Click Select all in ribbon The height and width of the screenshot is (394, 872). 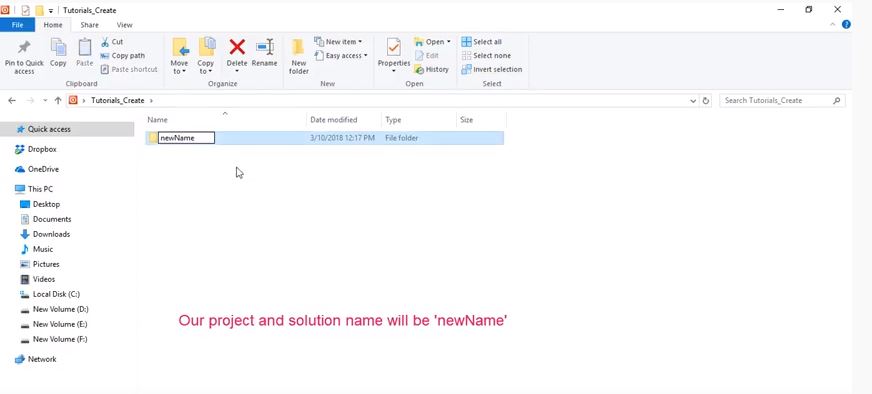click(x=481, y=42)
